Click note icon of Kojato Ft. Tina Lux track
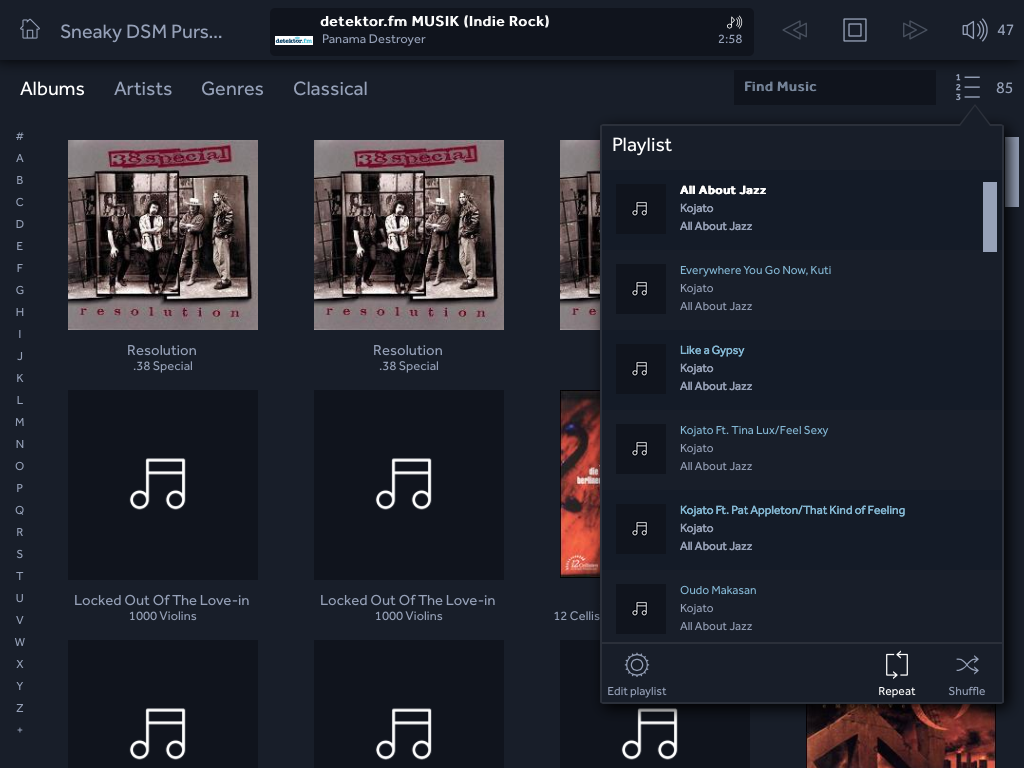This screenshot has width=1024, height=768. tap(641, 449)
